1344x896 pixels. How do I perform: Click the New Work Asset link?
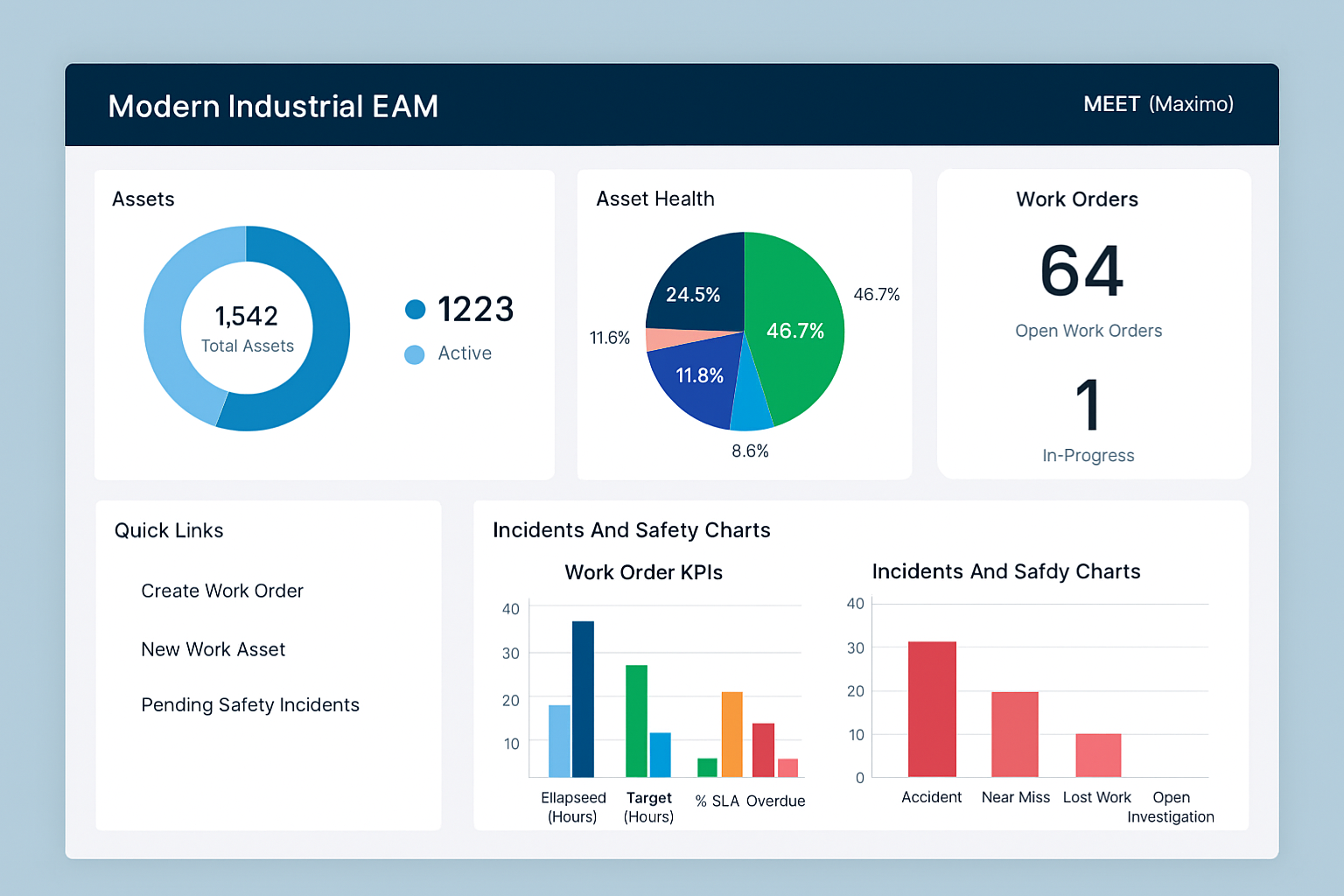point(213,649)
